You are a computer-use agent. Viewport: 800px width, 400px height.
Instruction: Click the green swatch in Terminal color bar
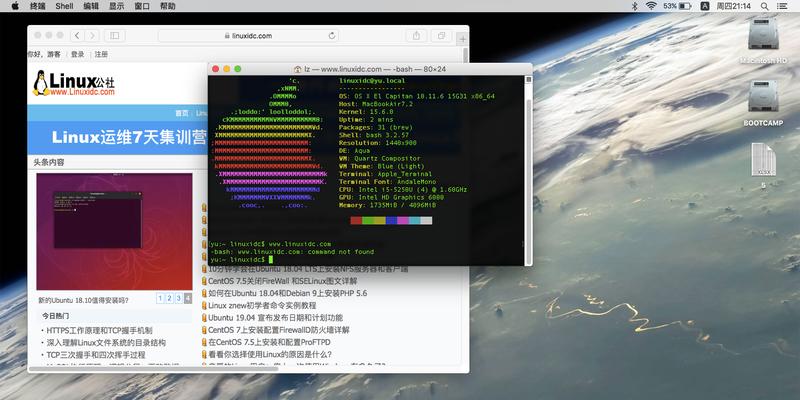368,220
